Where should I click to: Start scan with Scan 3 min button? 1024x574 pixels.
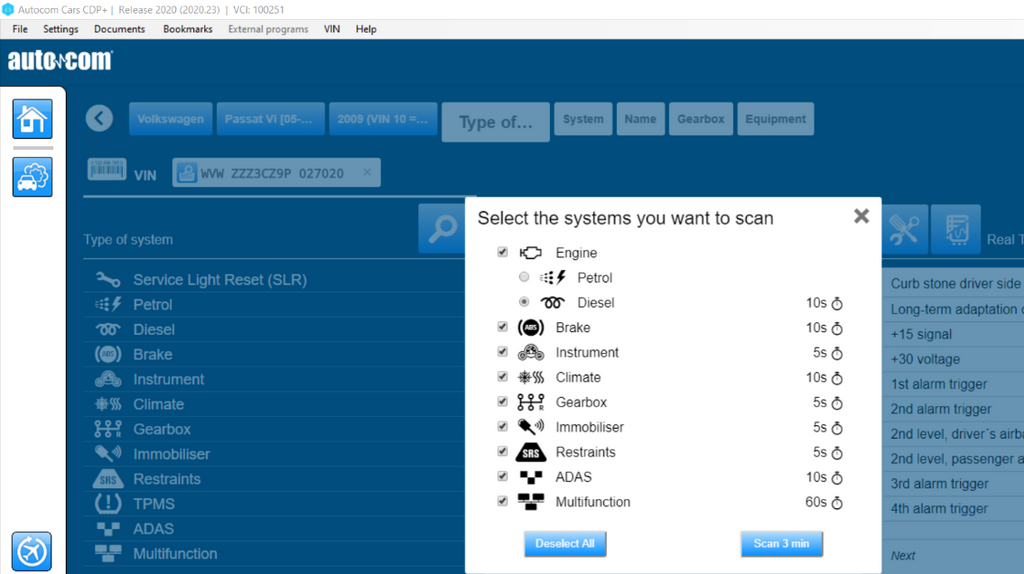coord(781,543)
